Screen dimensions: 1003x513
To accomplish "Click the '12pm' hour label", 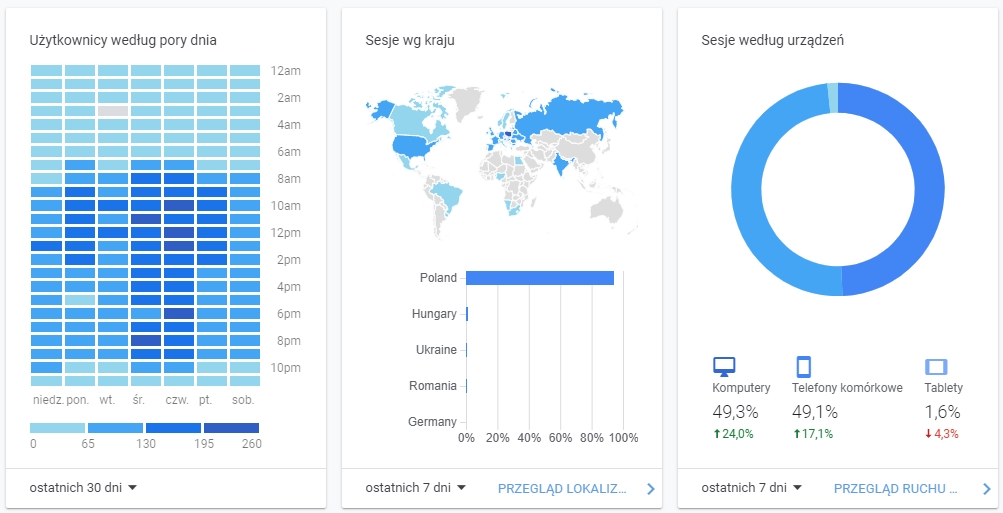I will click(x=285, y=233).
